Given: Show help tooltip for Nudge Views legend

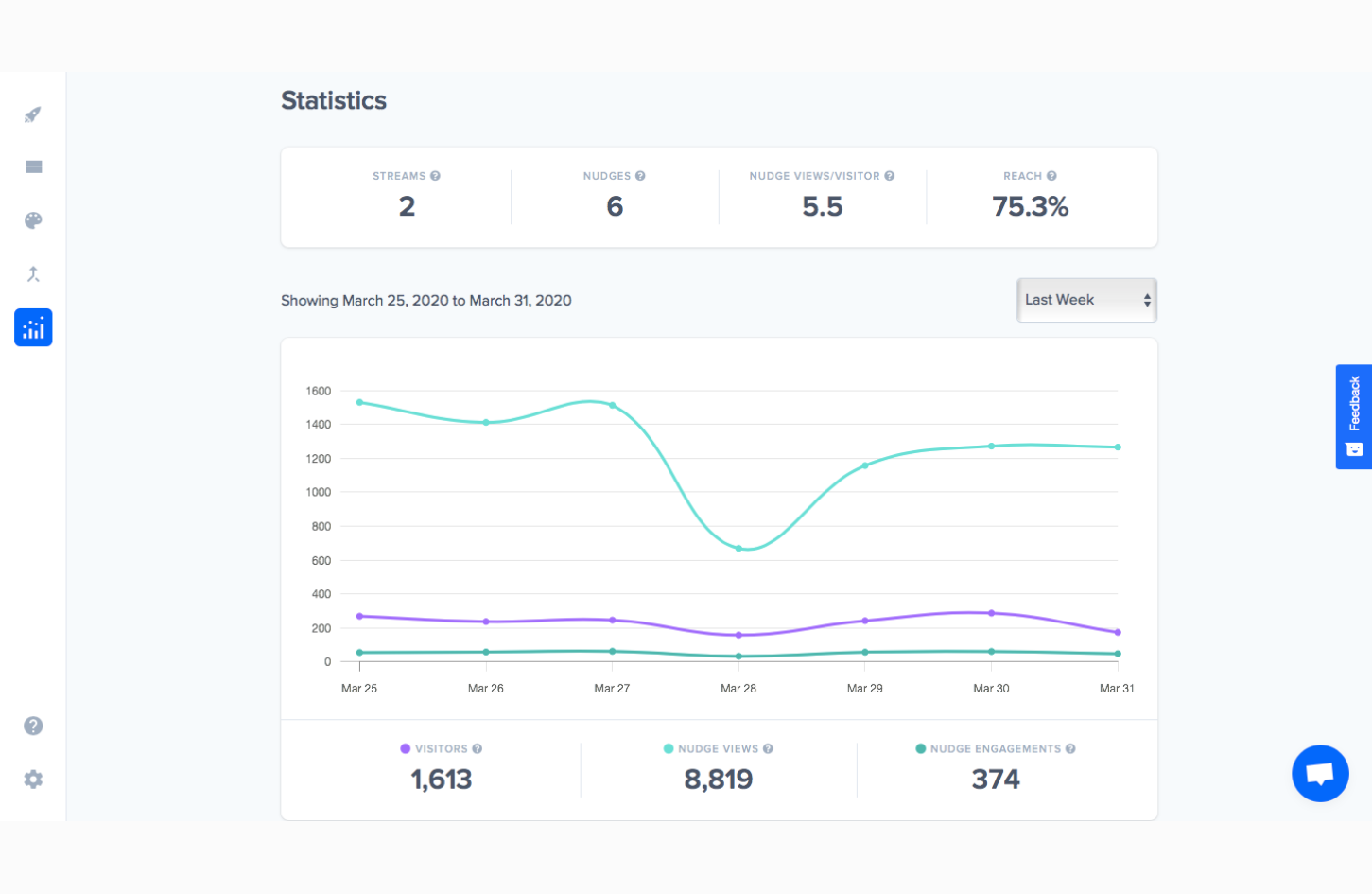Looking at the screenshot, I should [x=768, y=748].
